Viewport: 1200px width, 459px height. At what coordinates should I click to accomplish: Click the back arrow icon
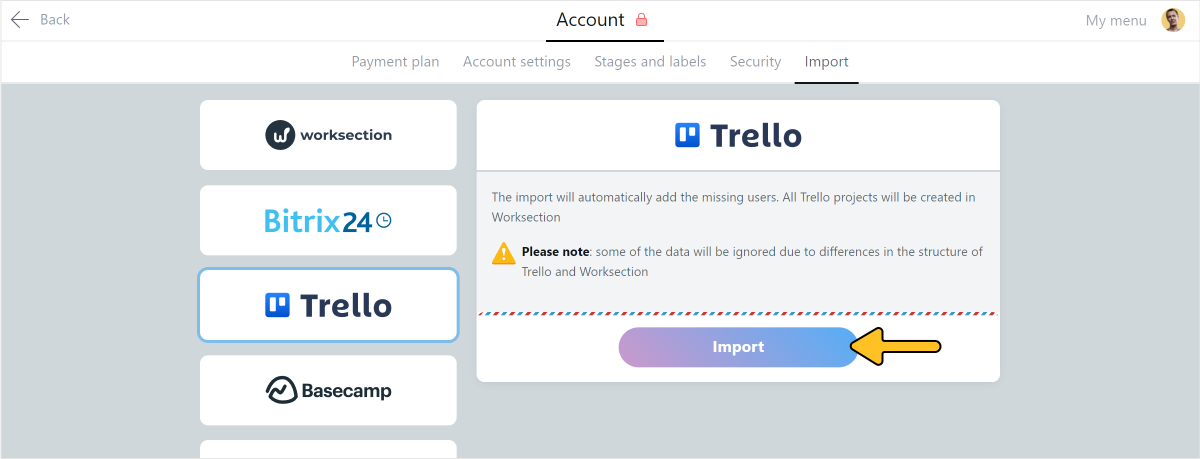(20, 20)
